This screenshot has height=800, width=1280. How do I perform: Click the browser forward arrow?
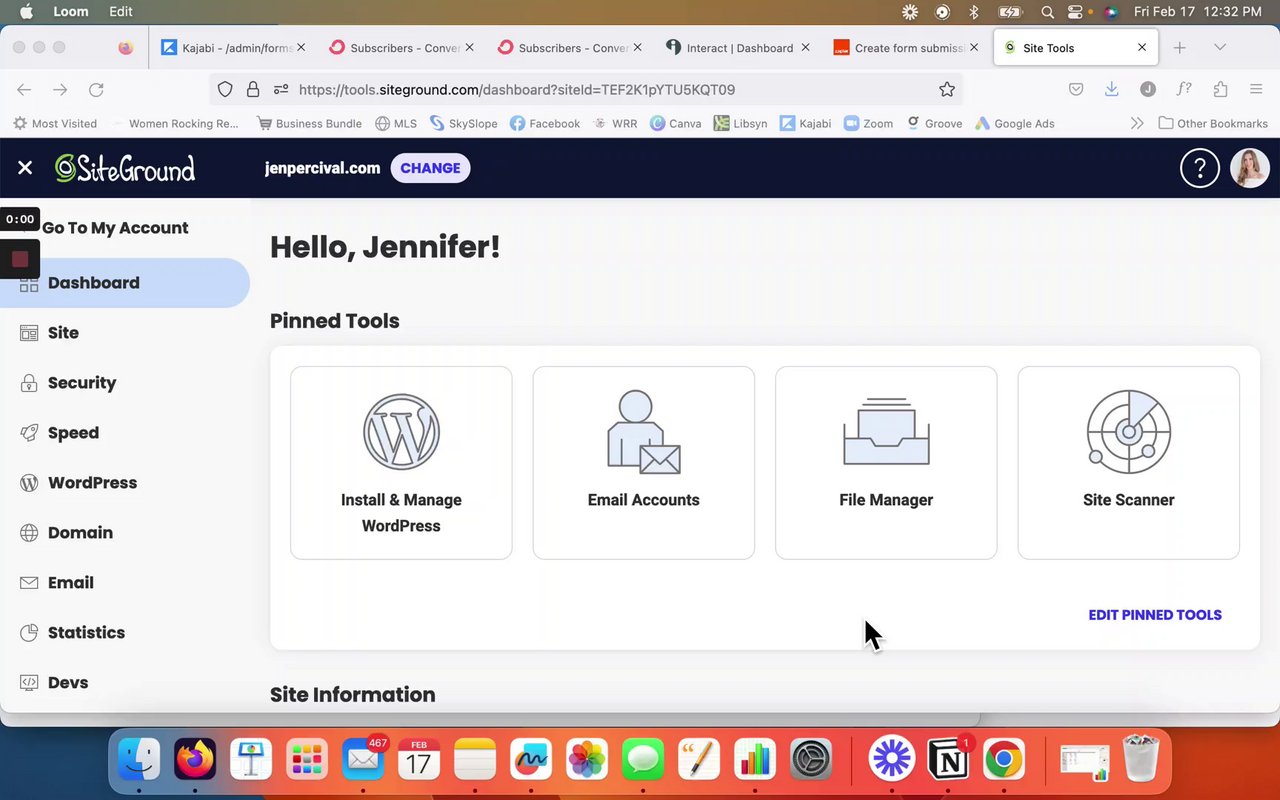point(60,90)
